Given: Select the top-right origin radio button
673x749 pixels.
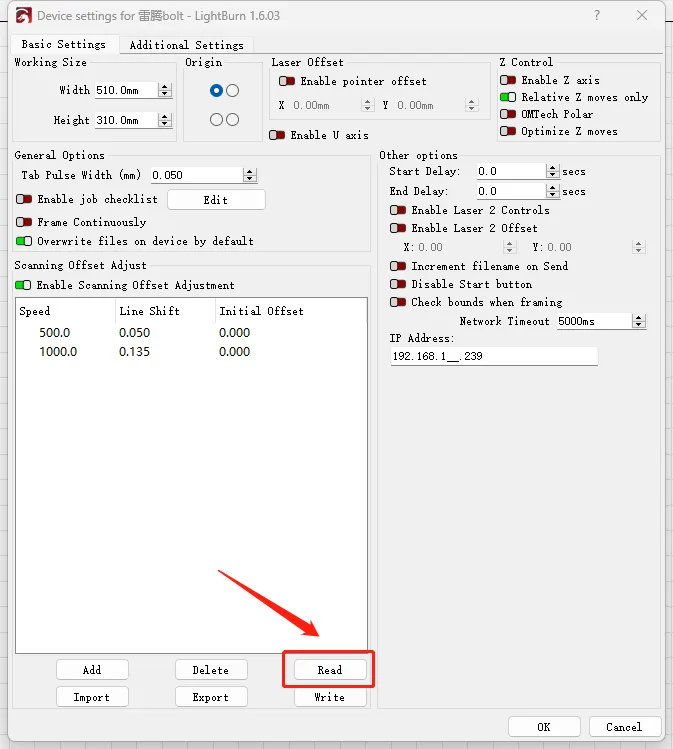Looking at the screenshot, I should pyautogui.click(x=233, y=90).
